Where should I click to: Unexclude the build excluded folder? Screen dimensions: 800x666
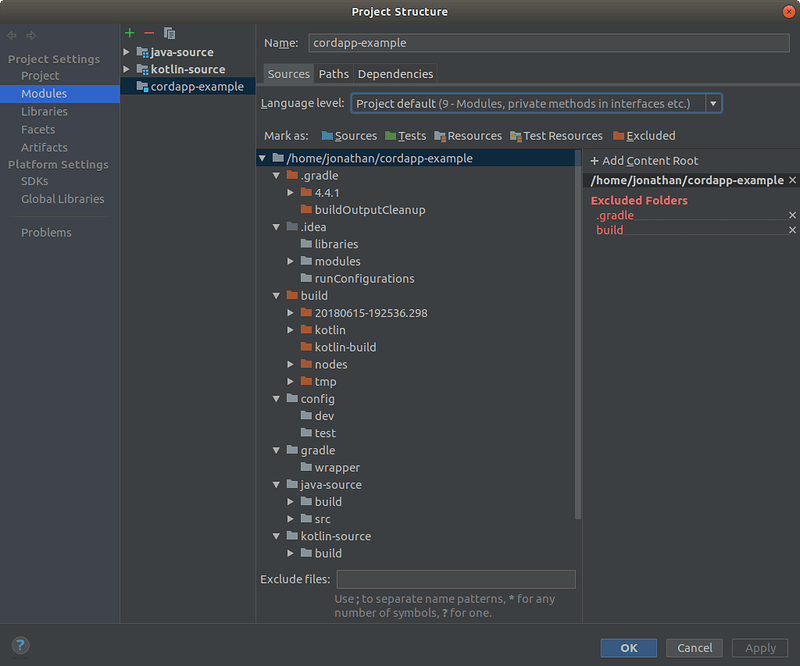click(x=792, y=230)
